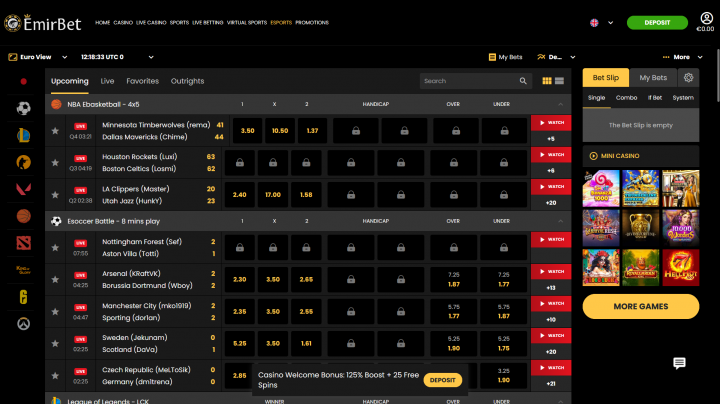720x404 pixels.
Task: Select the Dota 2 sidebar icon
Action: (23, 243)
